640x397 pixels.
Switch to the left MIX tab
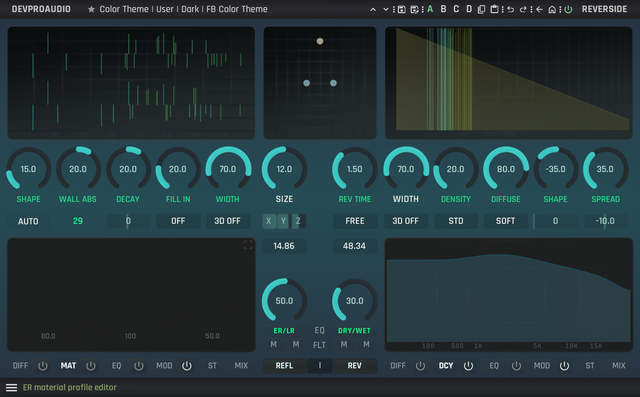click(x=241, y=366)
